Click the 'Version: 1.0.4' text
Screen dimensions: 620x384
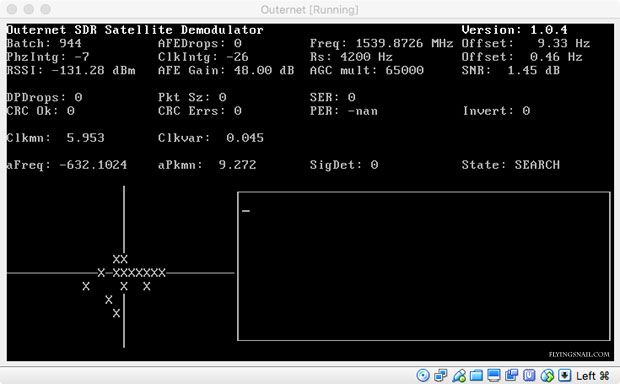coord(514,30)
